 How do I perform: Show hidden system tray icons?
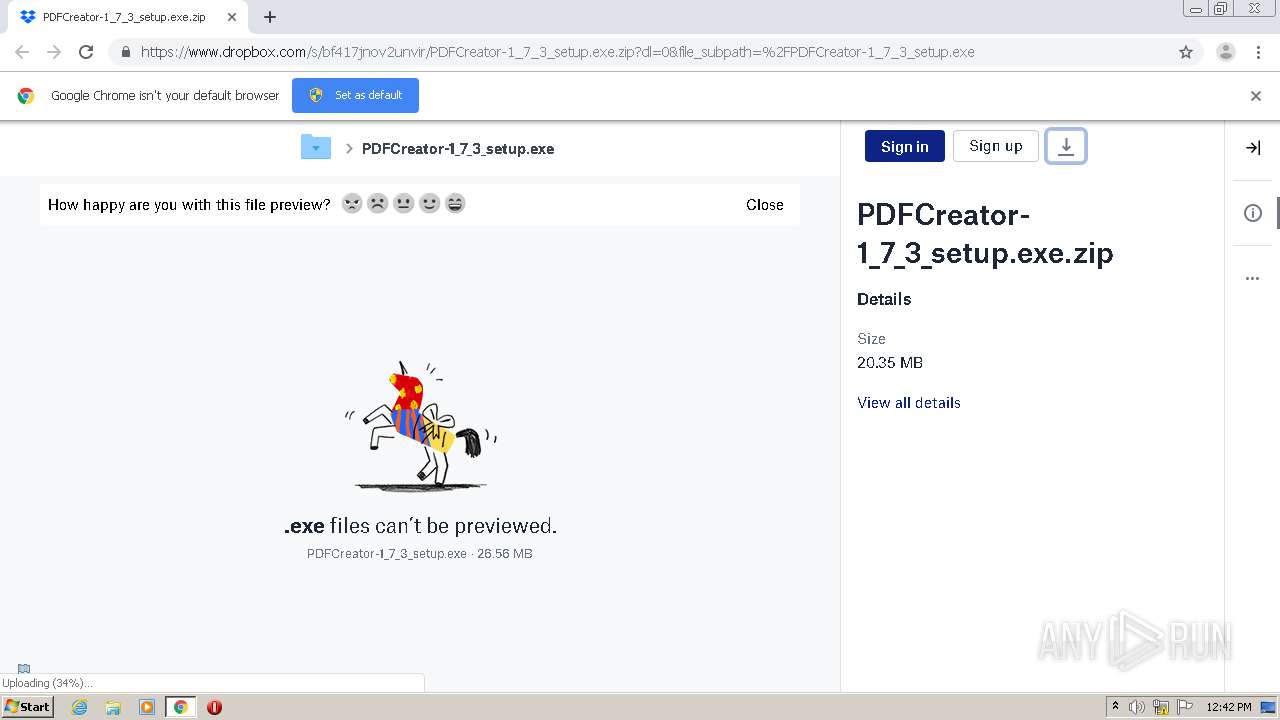coord(1115,707)
